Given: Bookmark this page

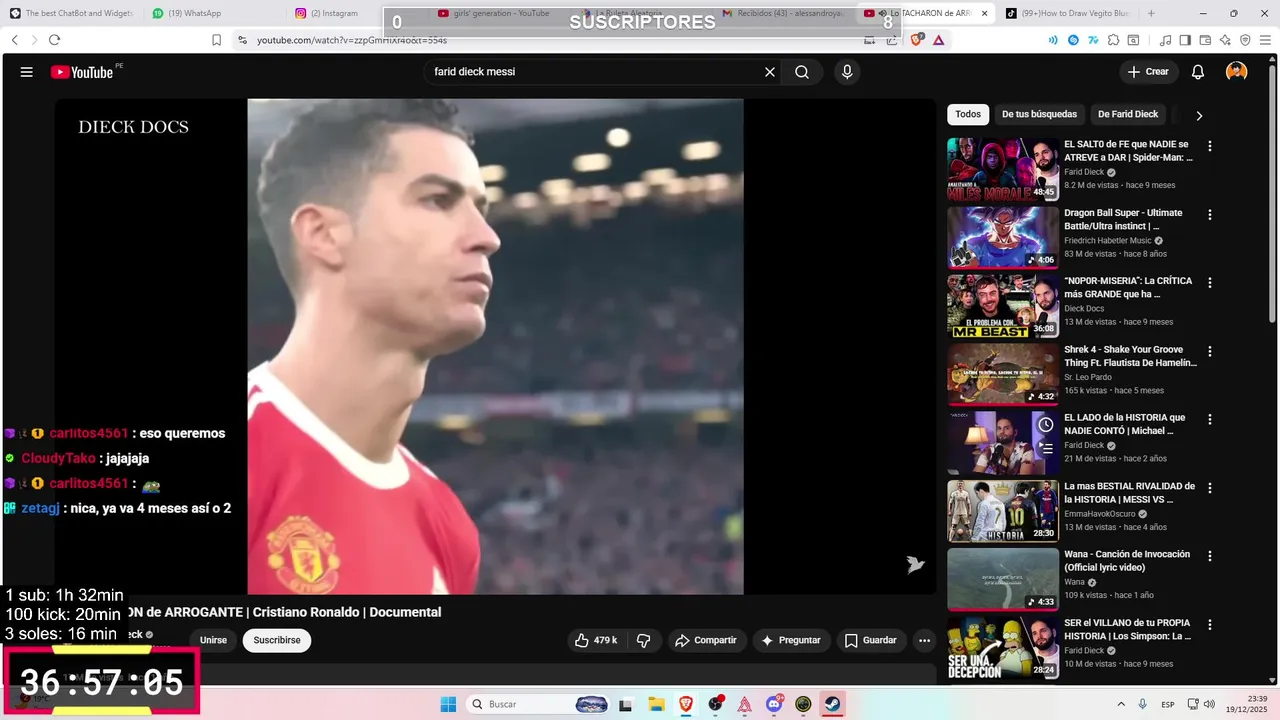Looking at the screenshot, I should pos(216,40).
